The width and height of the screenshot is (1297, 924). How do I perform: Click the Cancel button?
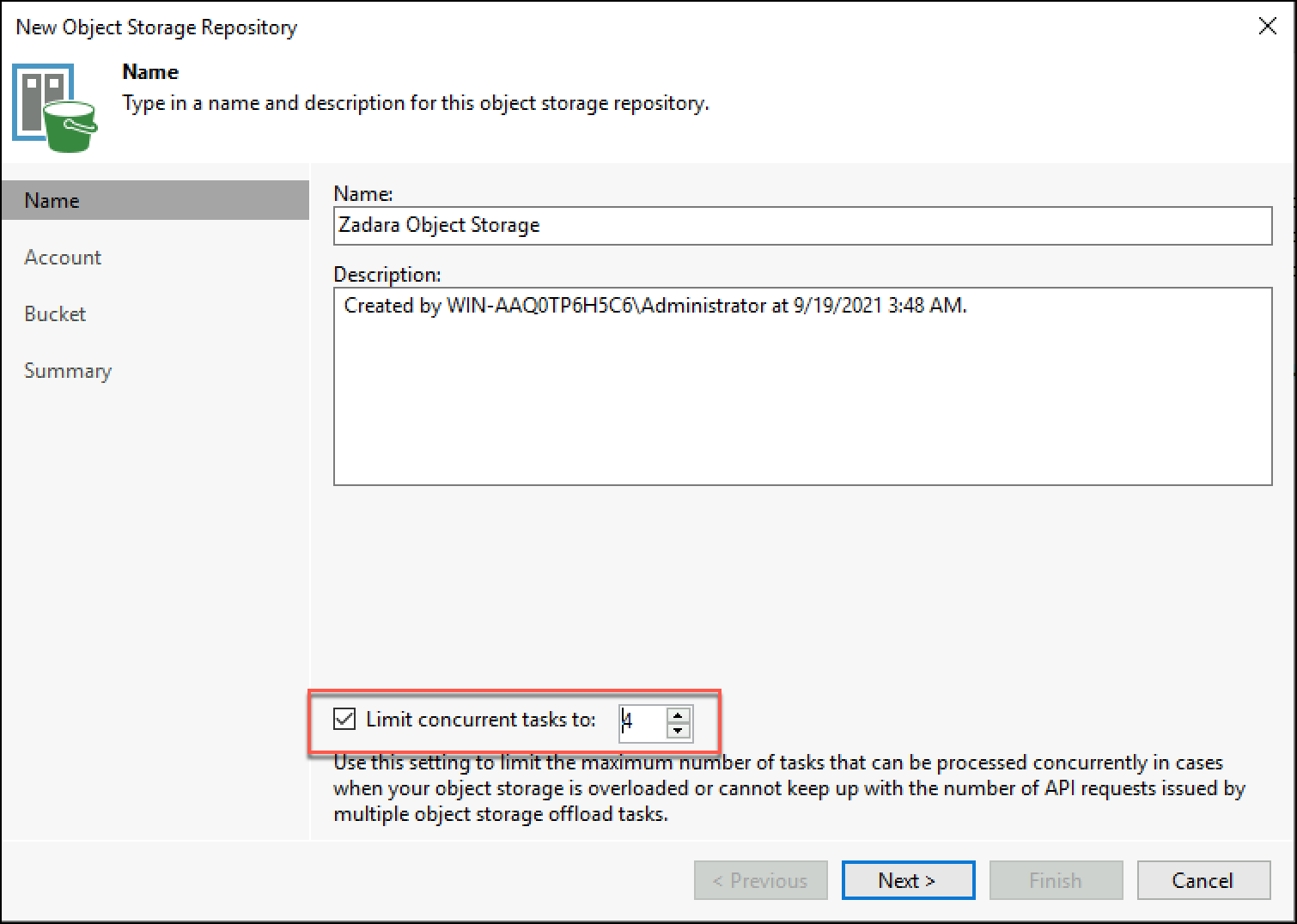tap(1203, 880)
